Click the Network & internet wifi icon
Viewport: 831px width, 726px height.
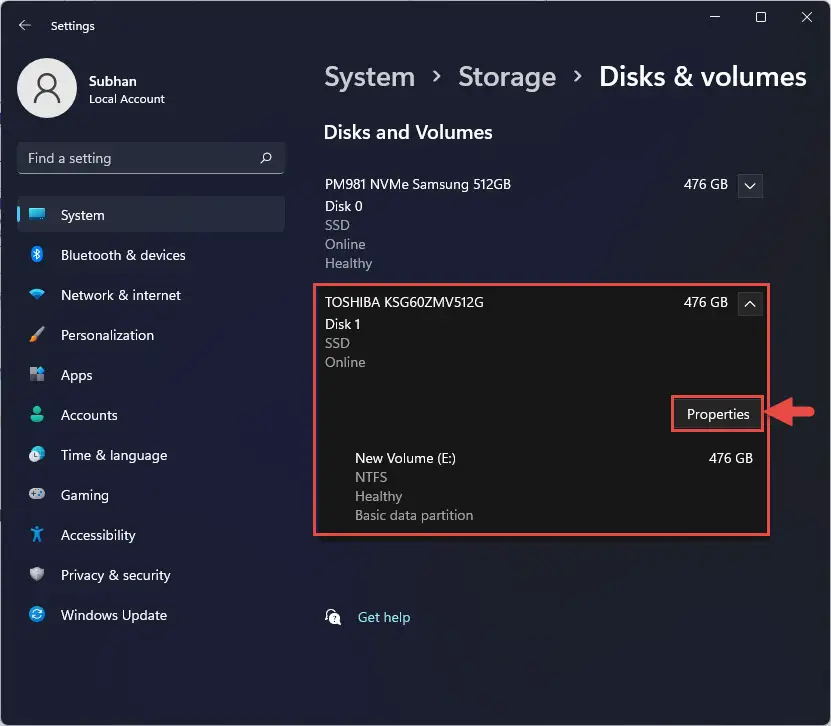click(37, 294)
